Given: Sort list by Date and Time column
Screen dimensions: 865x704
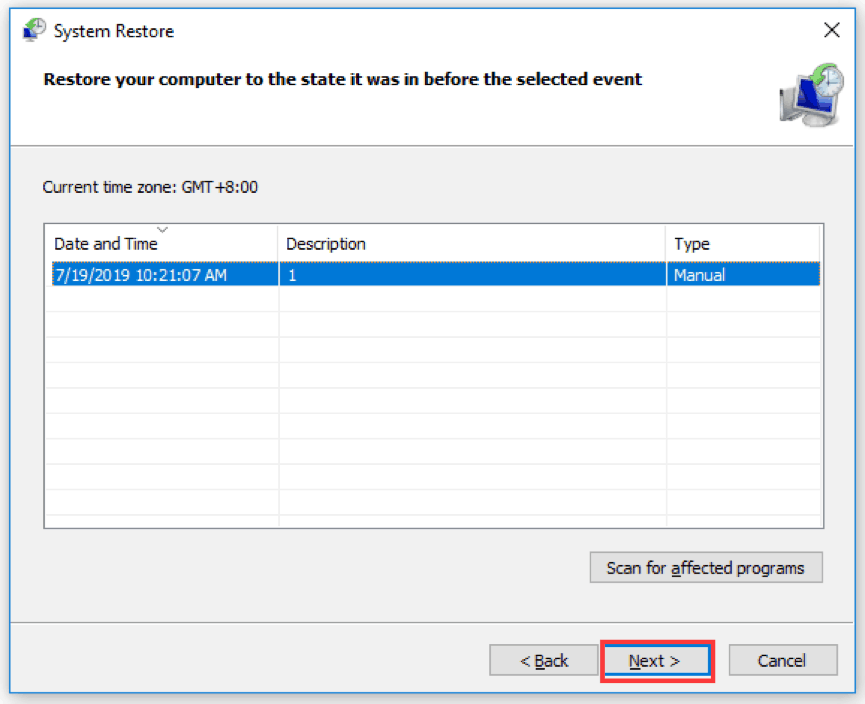Looking at the screenshot, I should 106,244.
